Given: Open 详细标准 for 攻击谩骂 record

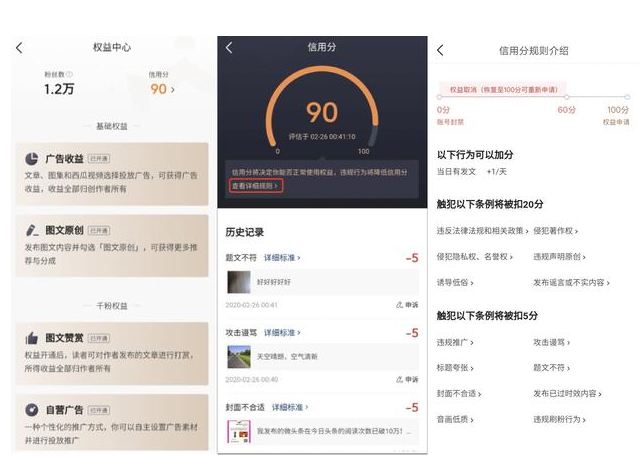Looking at the screenshot, I should (x=282, y=332).
